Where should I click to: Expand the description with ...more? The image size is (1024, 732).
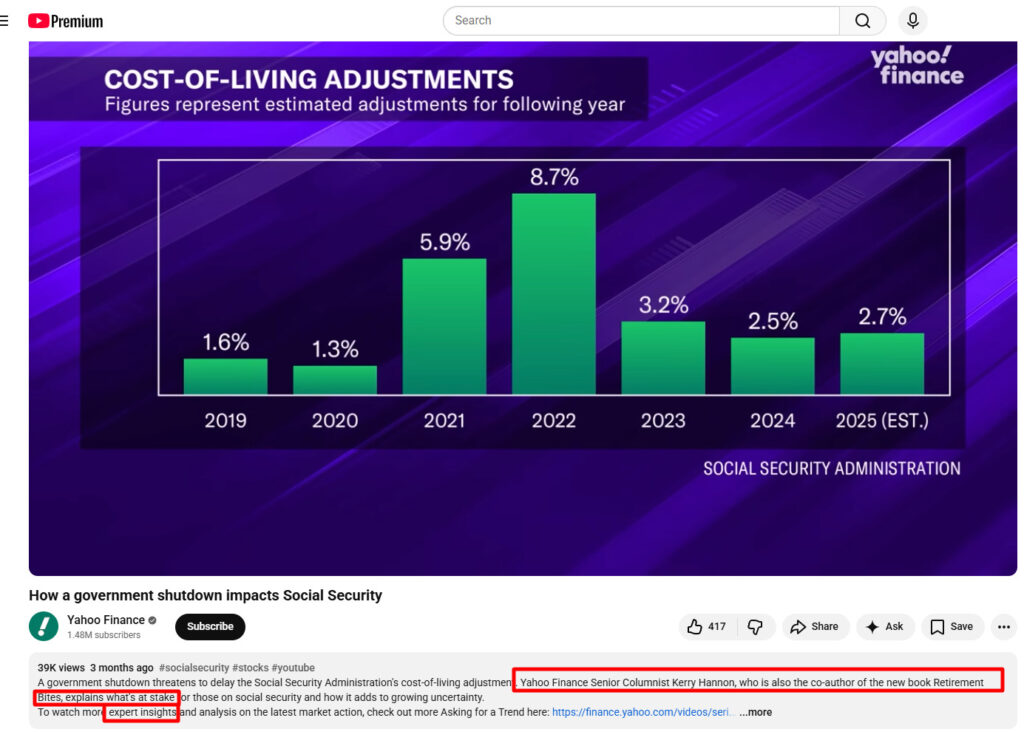(x=755, y=713)
